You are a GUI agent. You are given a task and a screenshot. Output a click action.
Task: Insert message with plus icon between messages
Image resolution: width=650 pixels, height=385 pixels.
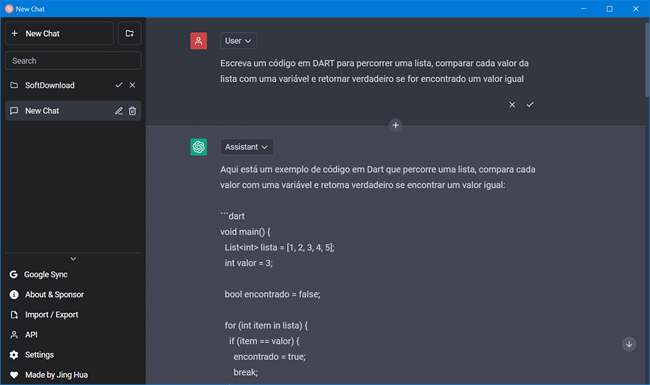(x=395, y=125)
